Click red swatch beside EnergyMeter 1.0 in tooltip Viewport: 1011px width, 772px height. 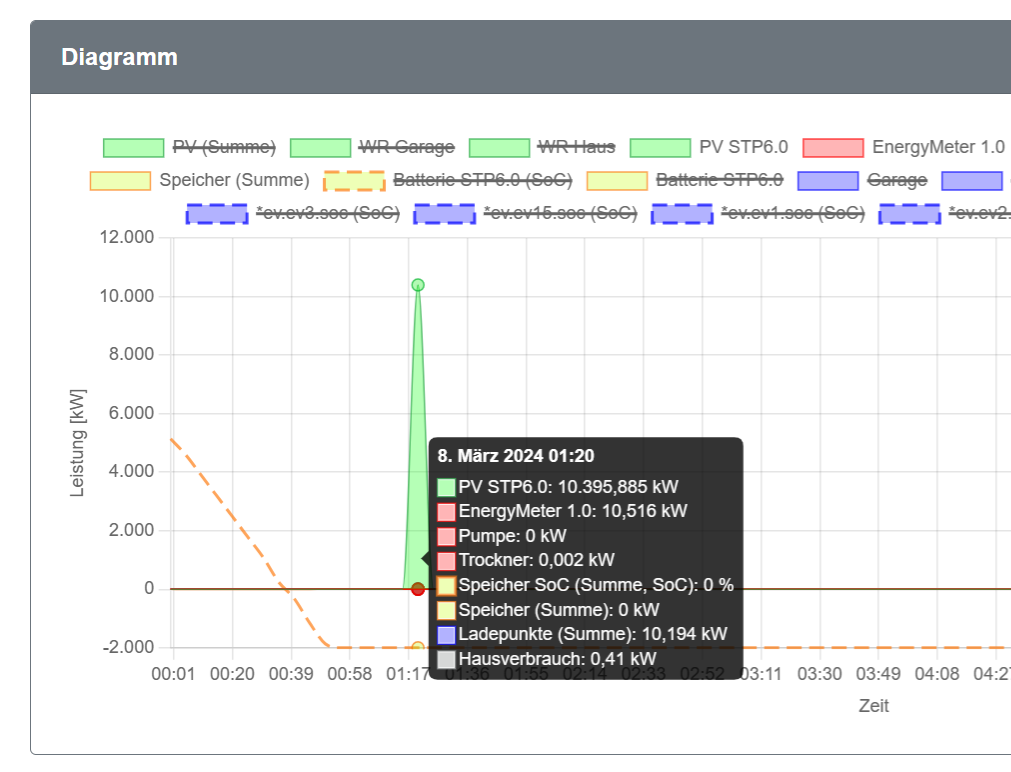coord(446,511)
